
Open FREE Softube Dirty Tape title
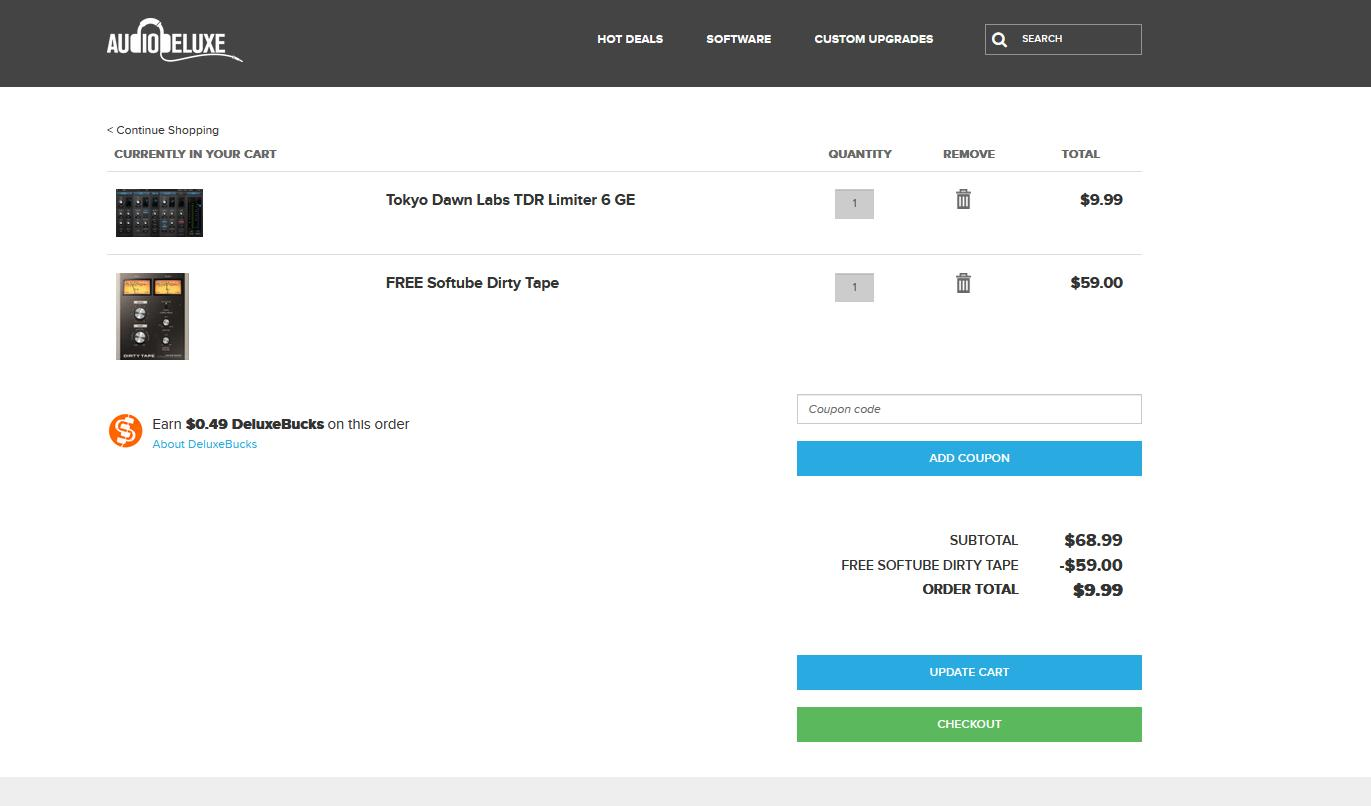click(472, 283)
